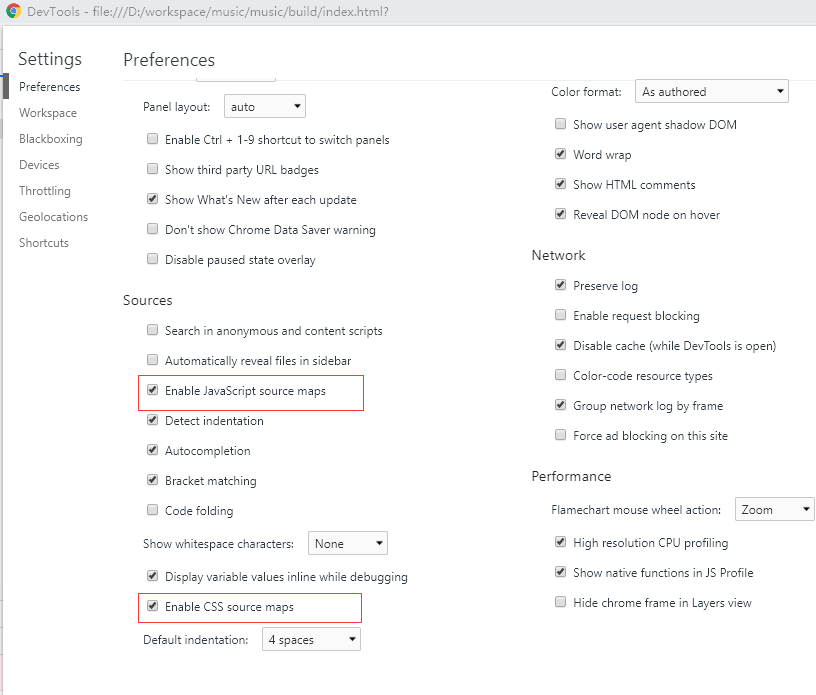Disable the Word wrap option
The image size is (816, 695).
(560, 154)
